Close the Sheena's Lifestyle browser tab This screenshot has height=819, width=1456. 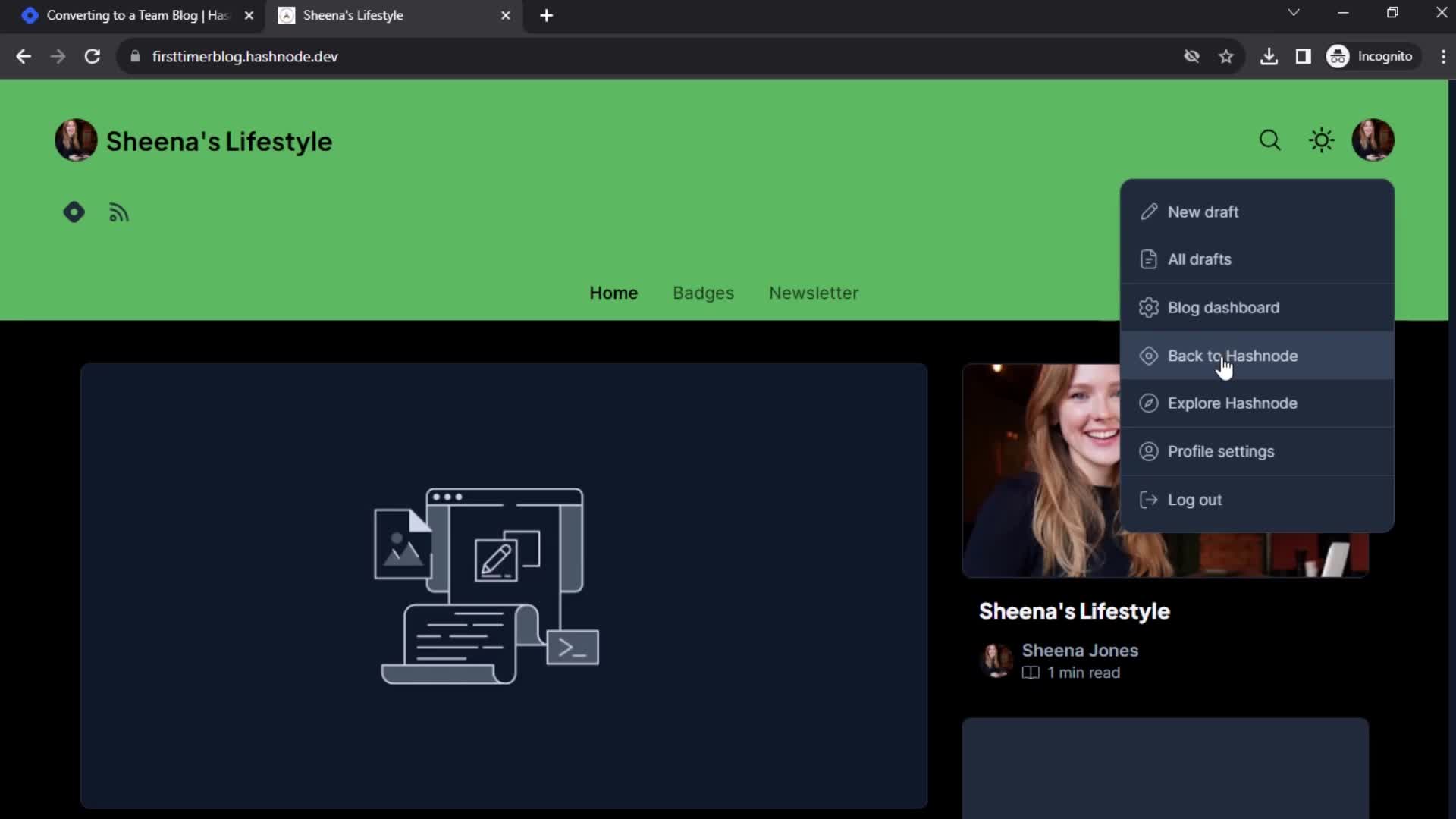pos(506,15)
